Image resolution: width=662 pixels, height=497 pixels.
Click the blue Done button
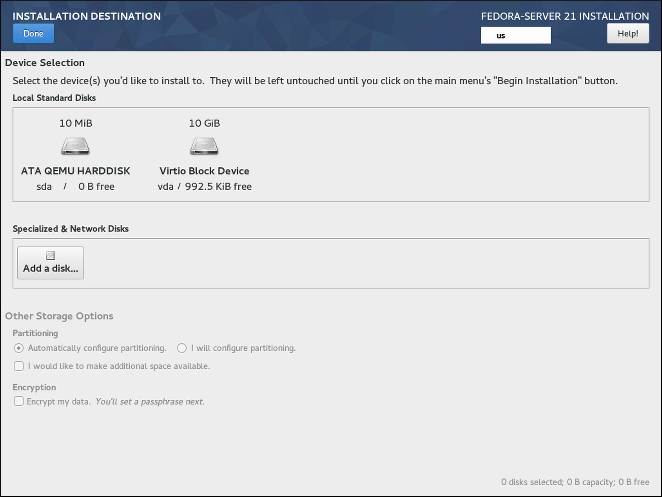pos(33,33)
